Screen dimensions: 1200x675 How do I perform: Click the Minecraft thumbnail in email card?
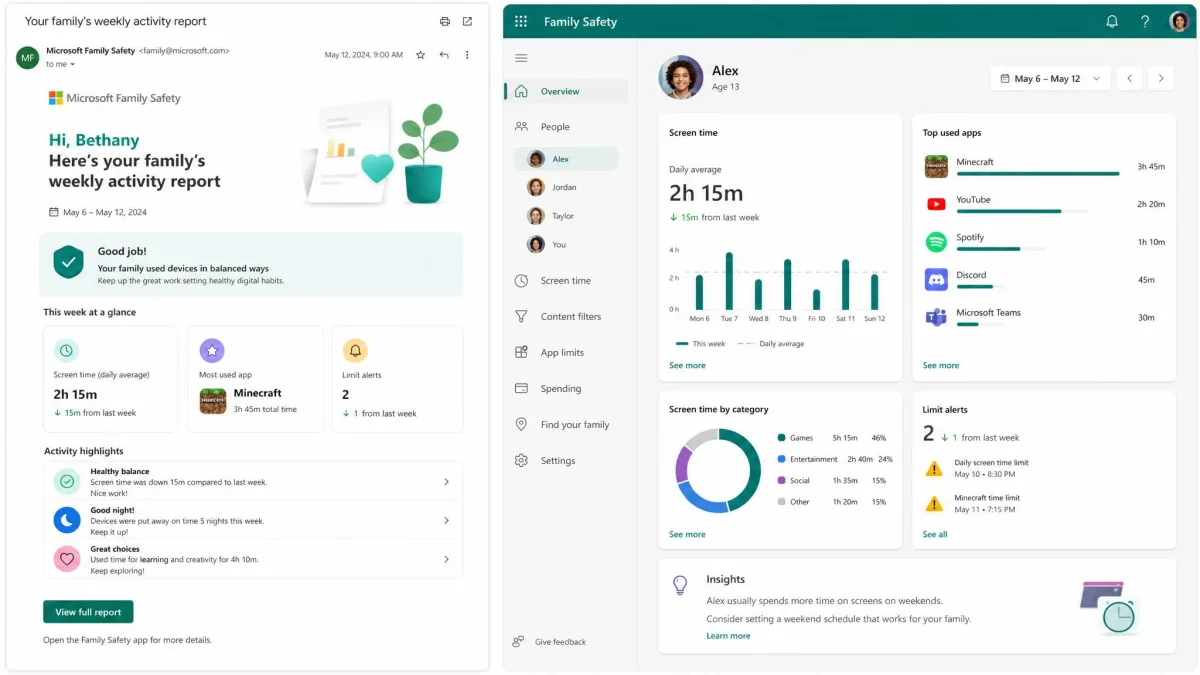tap(212, 401)
